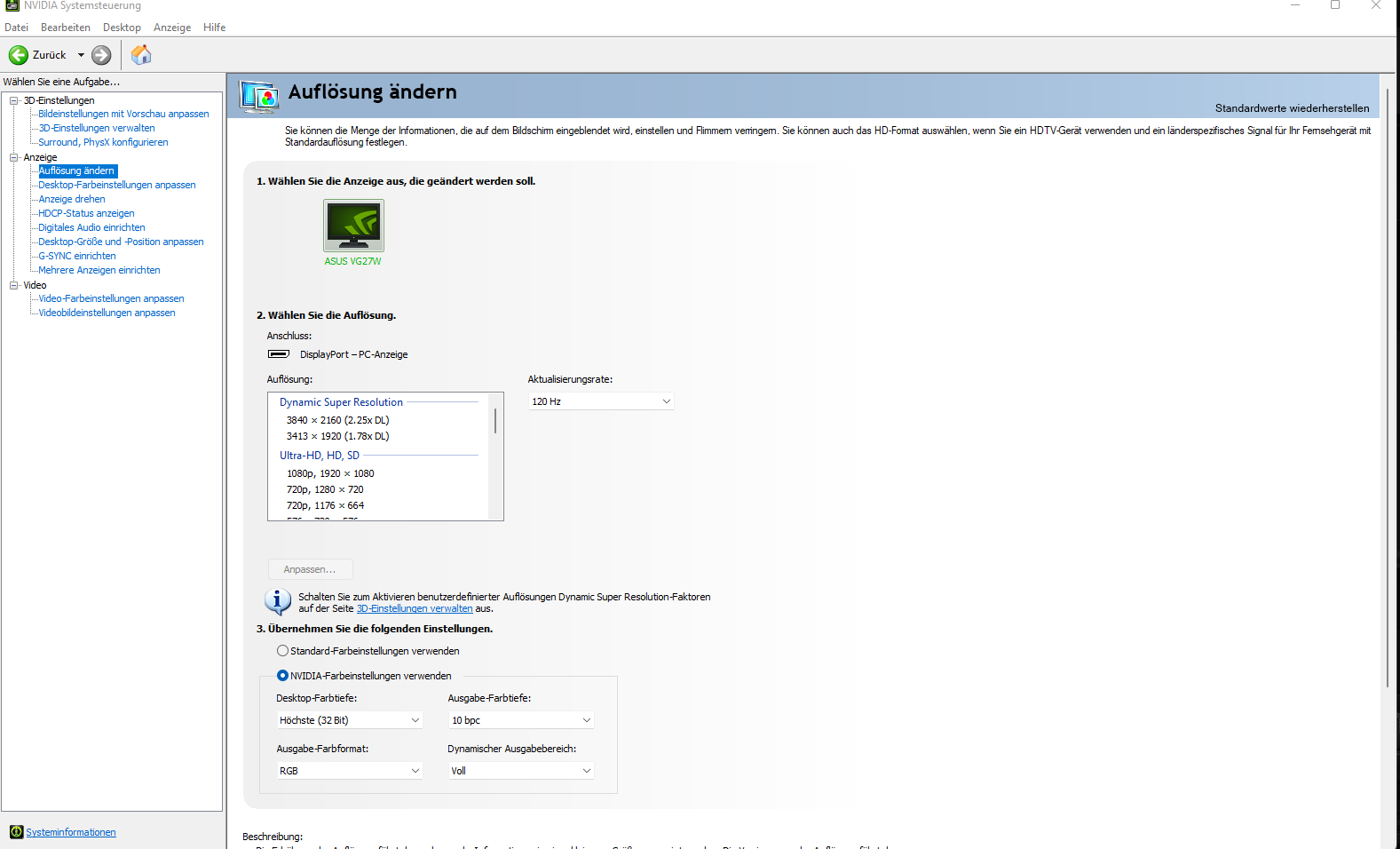Screen dimensions: 1400x849
Task: Select resolution 3840 × 2160 (2.25x DL)
Action: 337,420
